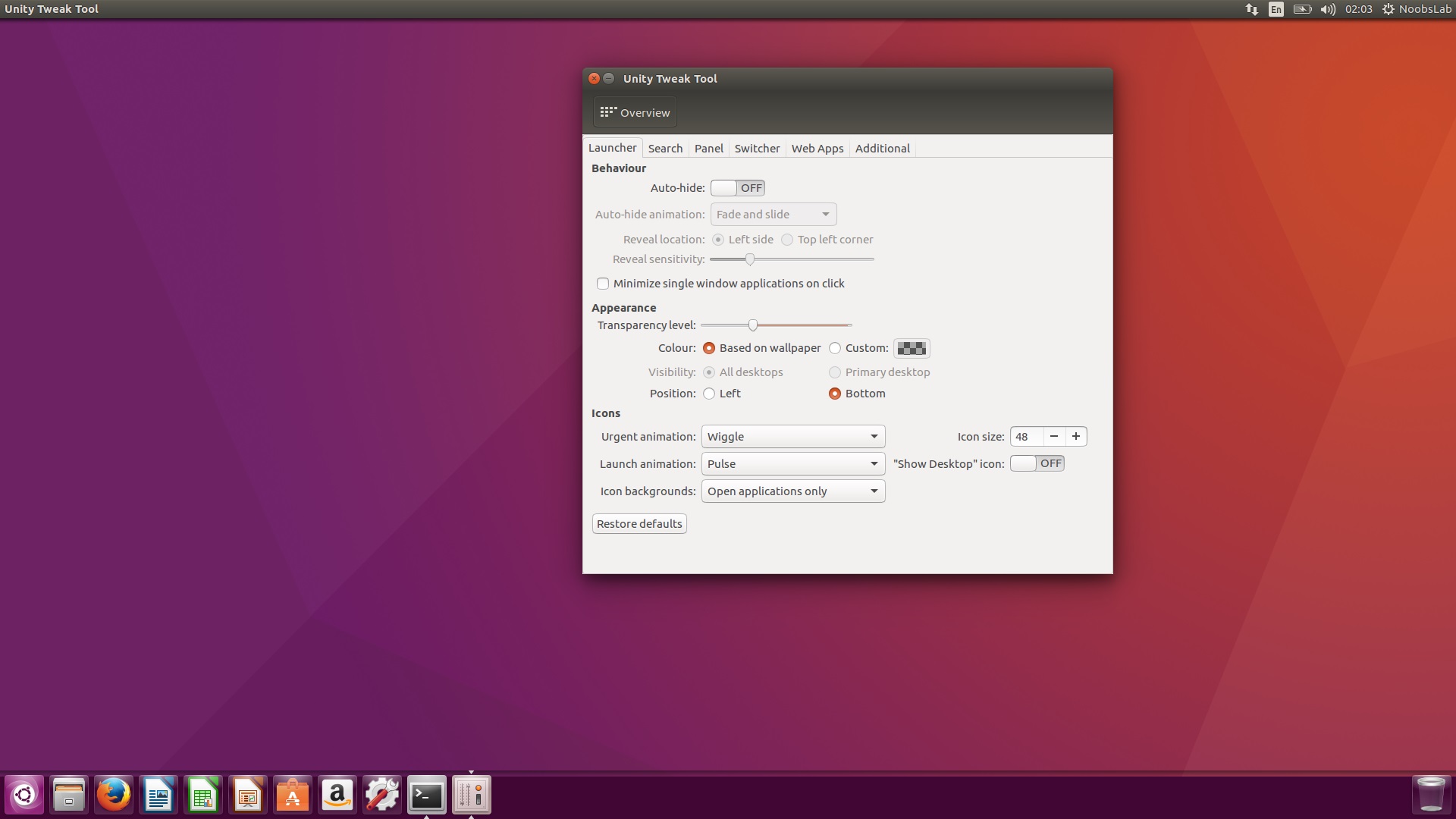1456x819 pixels.
Task: Launch Firefox from the launcher
Action: (114, 795)
